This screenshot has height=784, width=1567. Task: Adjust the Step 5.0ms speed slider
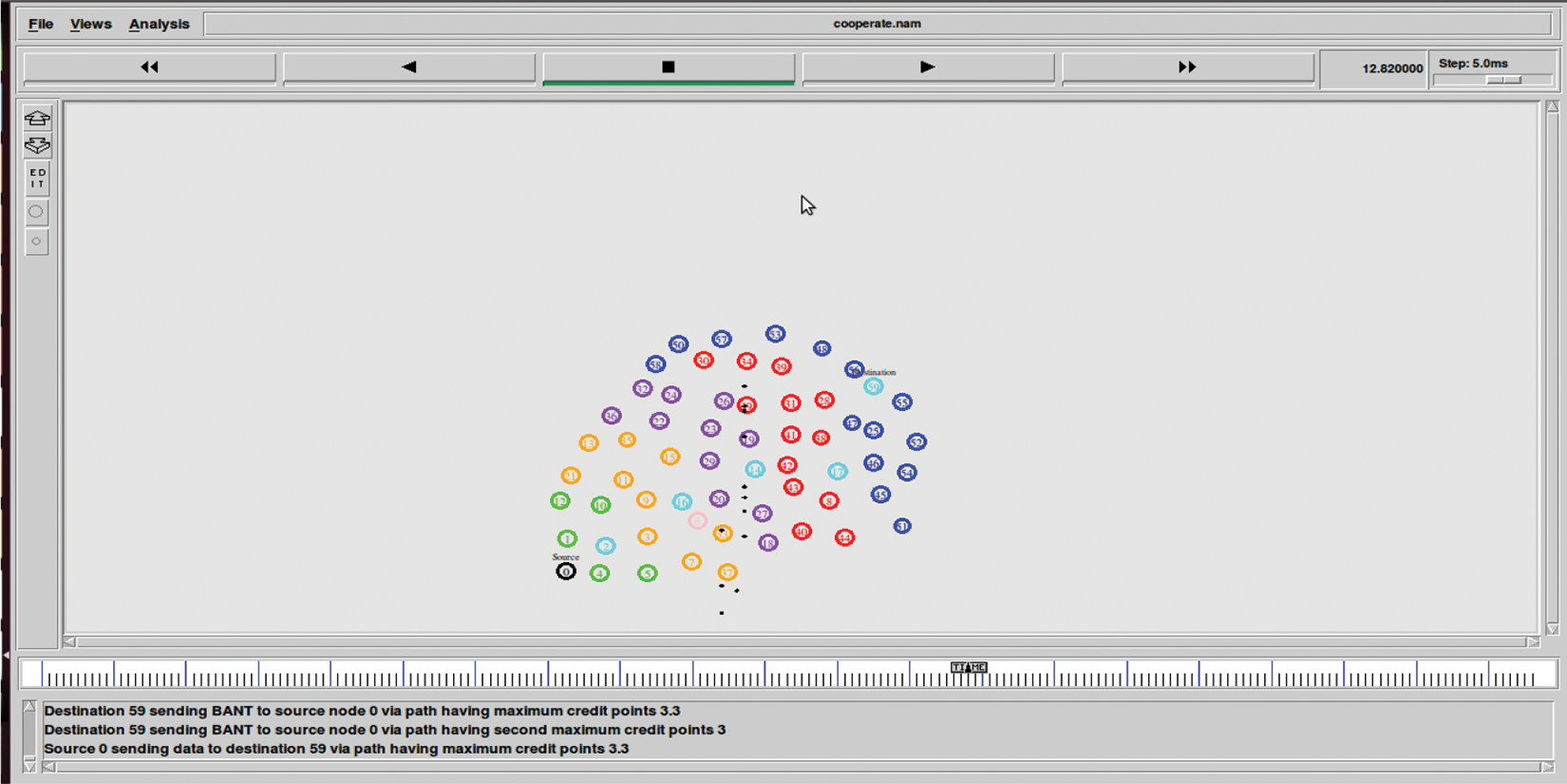[1503, 81]
